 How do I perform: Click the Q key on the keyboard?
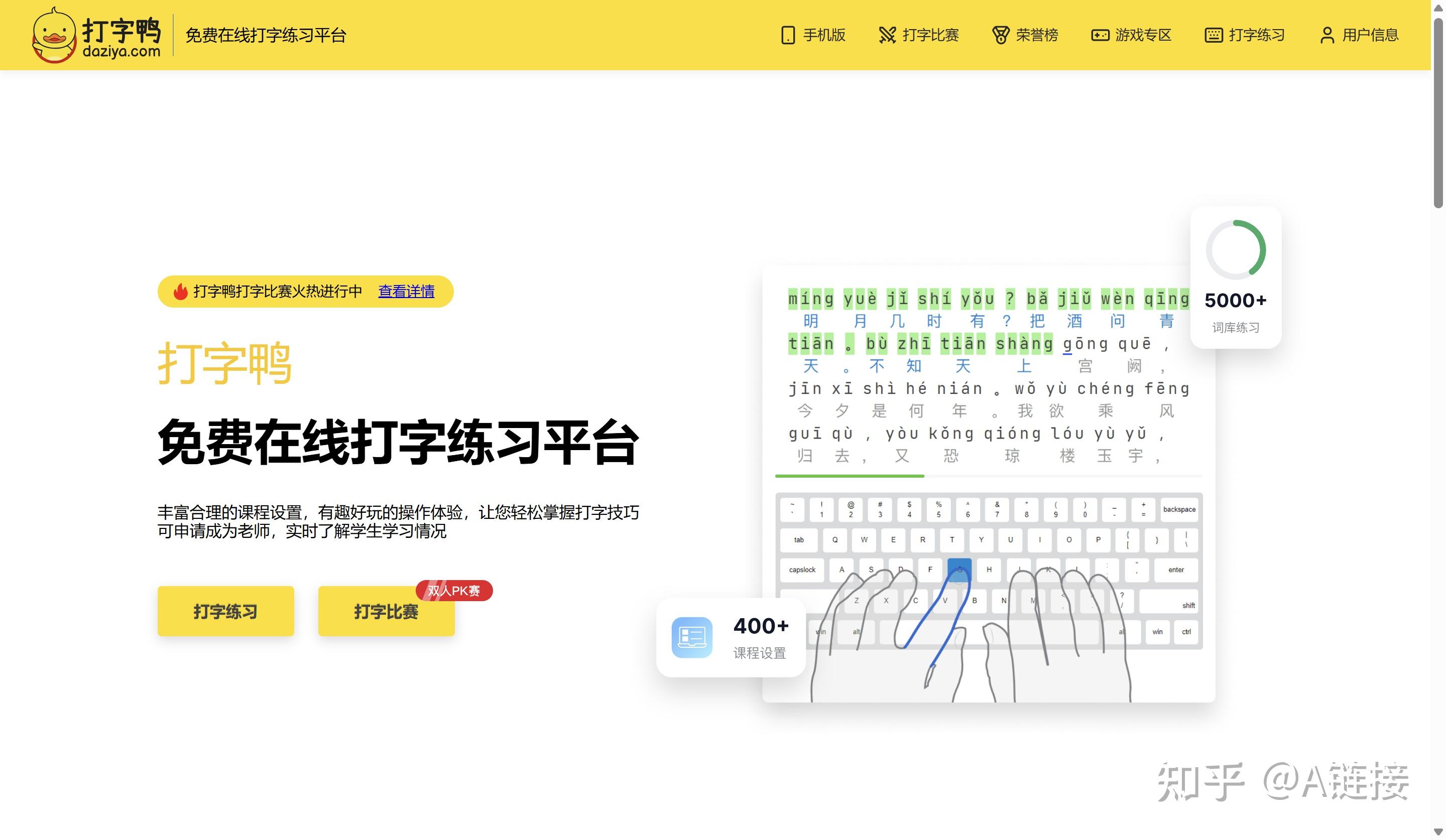point(835,539)
